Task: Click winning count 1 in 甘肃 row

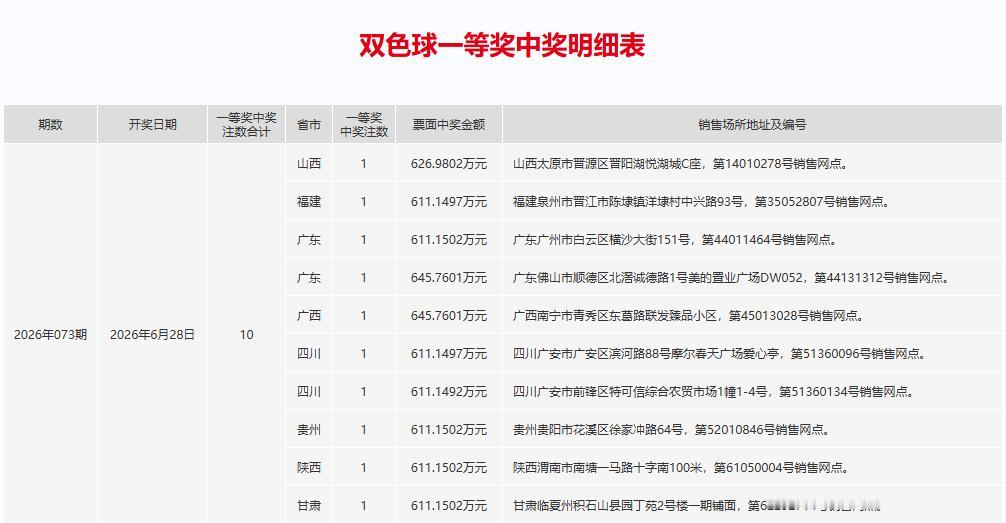Action: (x=364, y=506)
